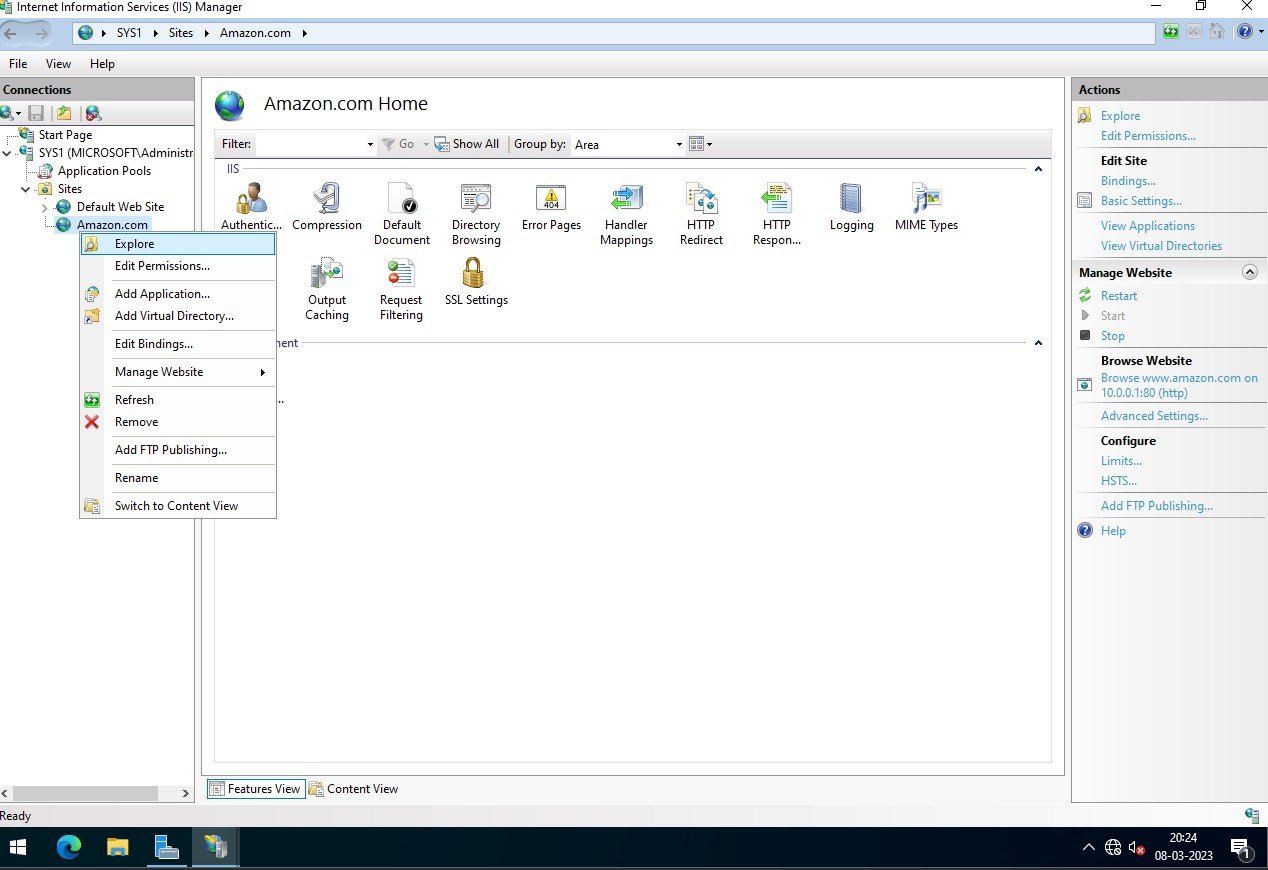Expand the Manage Website context submenu
Screen dimensions: 1268x870
[178, 372]
